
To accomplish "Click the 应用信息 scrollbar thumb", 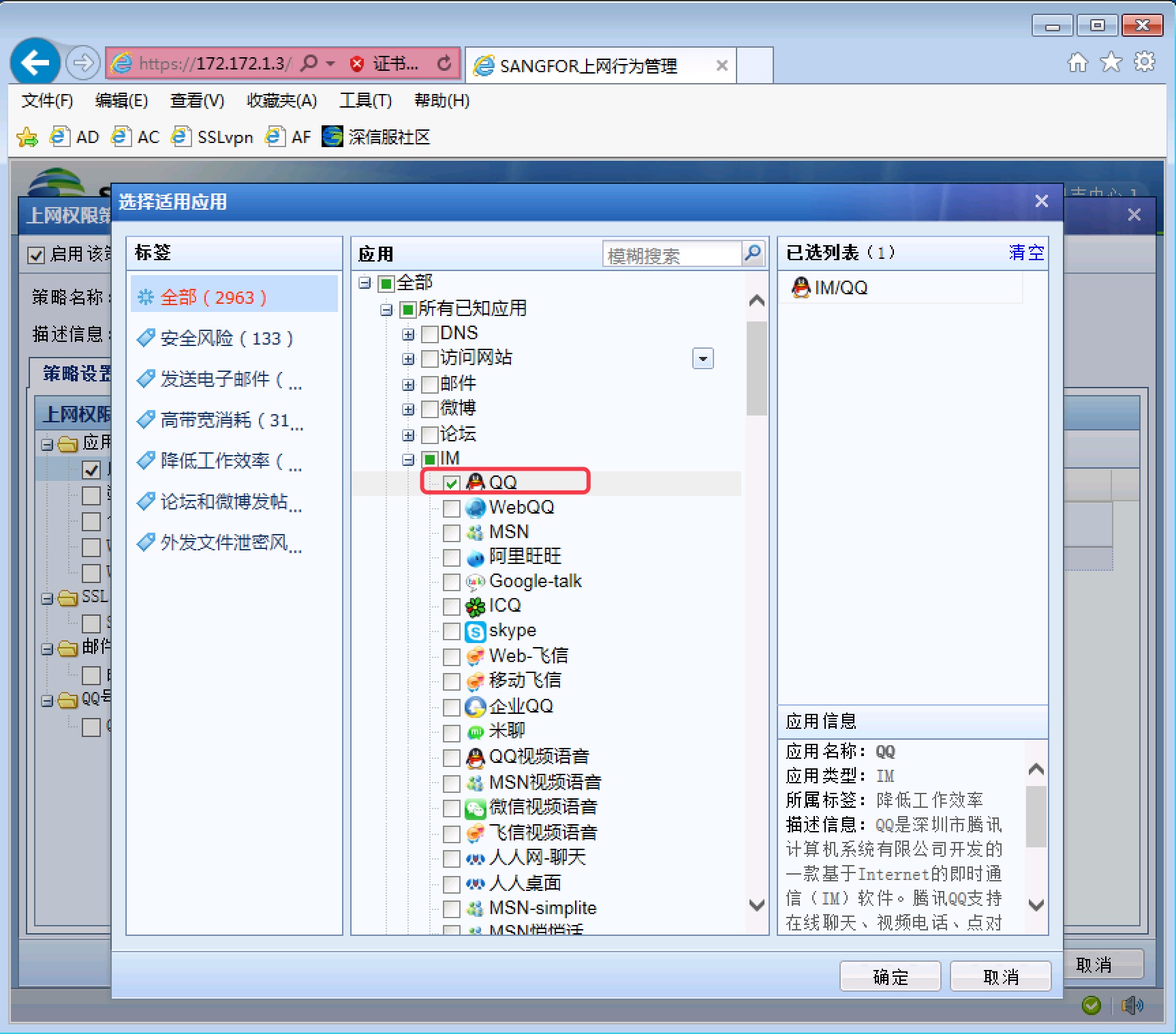I will pos(1036,816).
